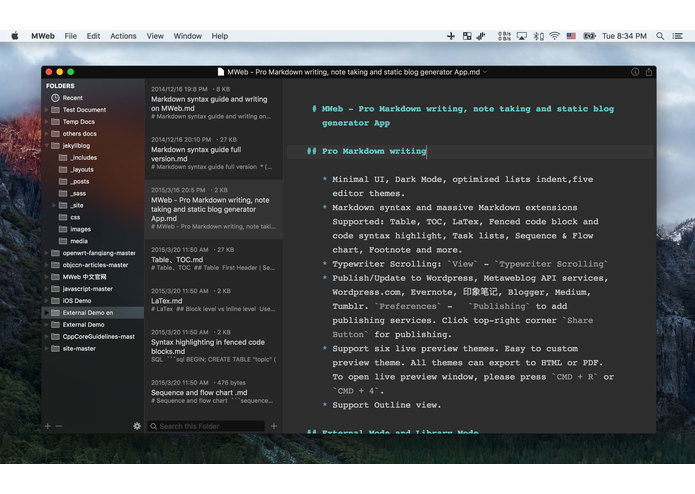
Task: Open the Edit menu
Action: point(93,36)
